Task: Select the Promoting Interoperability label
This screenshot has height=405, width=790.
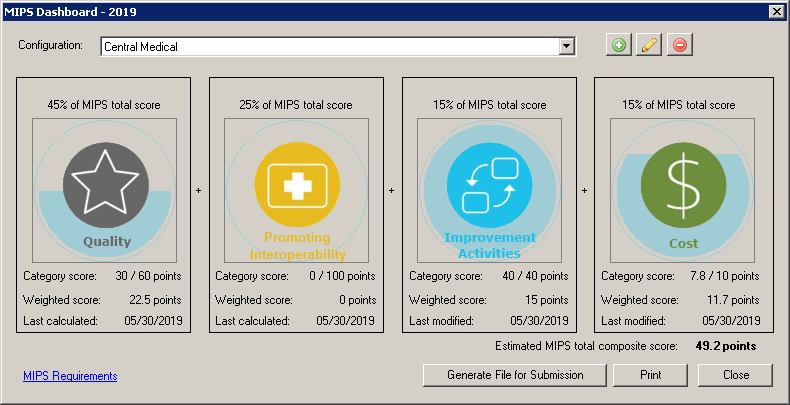Action: point(297,245)
